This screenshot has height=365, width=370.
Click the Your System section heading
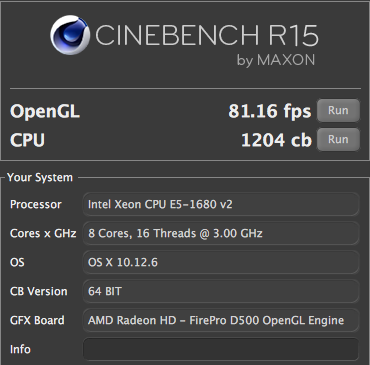(x=40, y=177)
